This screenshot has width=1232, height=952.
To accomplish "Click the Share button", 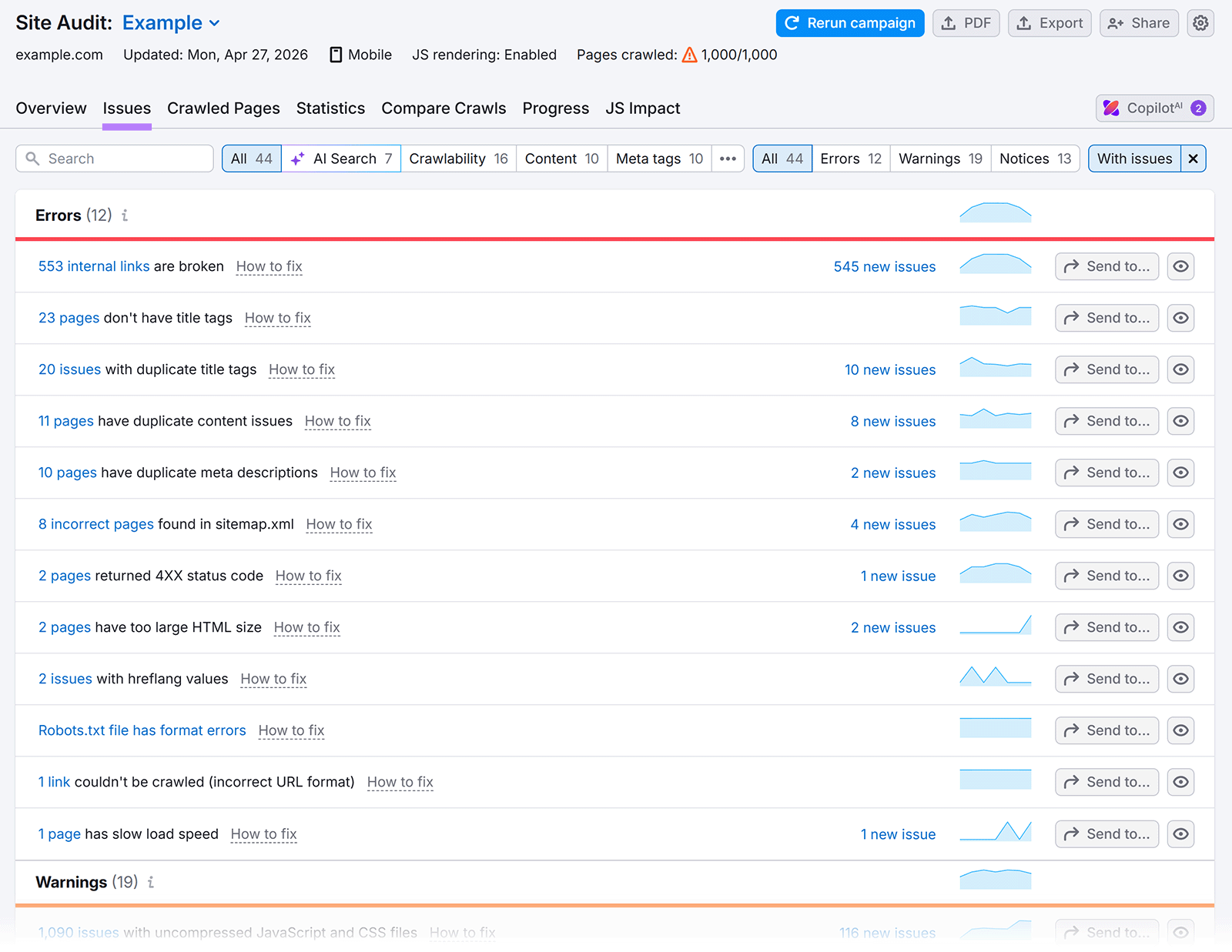I will [1139, 23].
